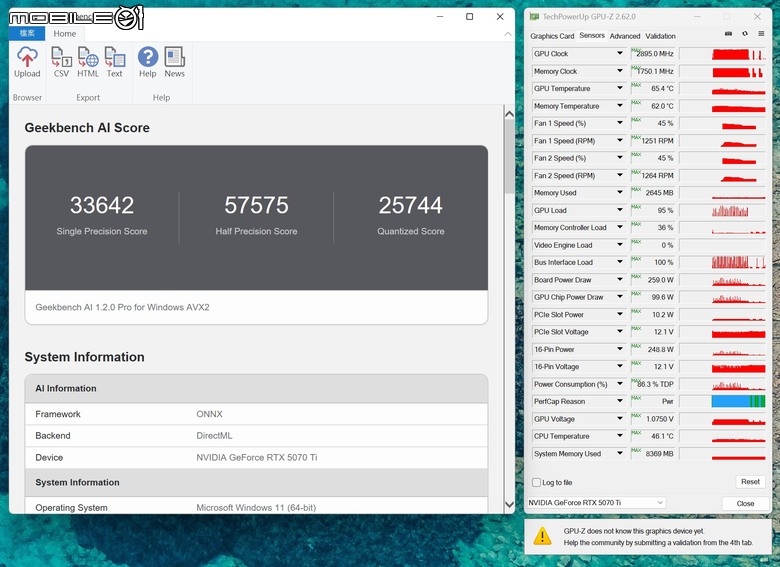
Task: Click GPU-Z refresh icon
Action: (x=745, y=34)
